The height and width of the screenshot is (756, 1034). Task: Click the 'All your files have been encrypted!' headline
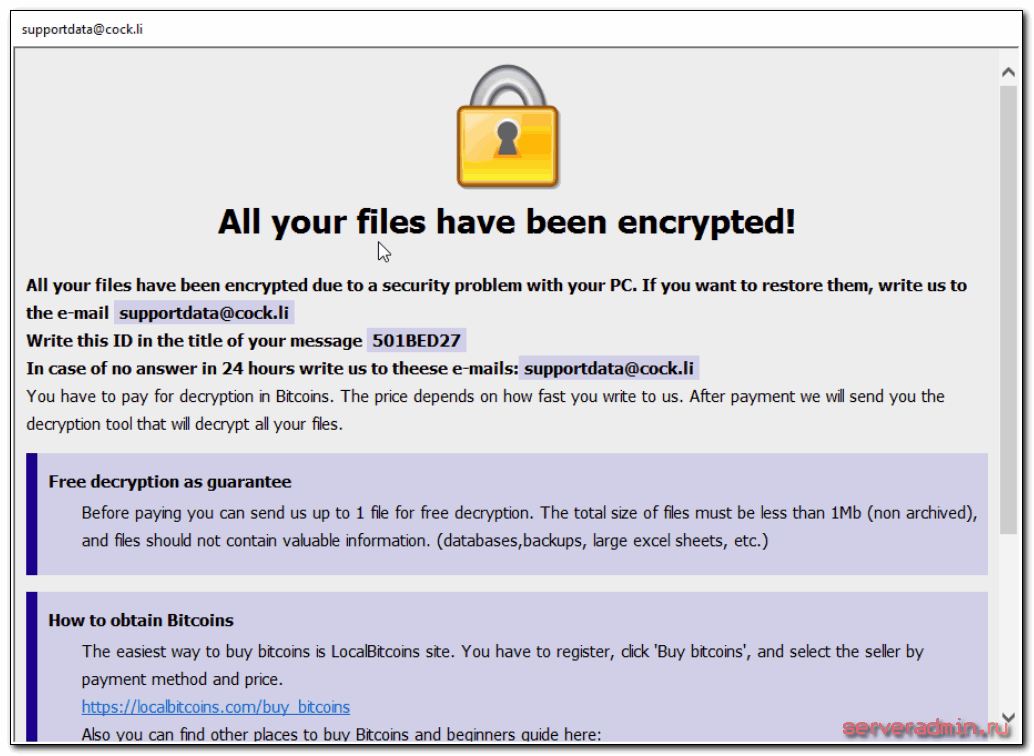coord(507,222)
